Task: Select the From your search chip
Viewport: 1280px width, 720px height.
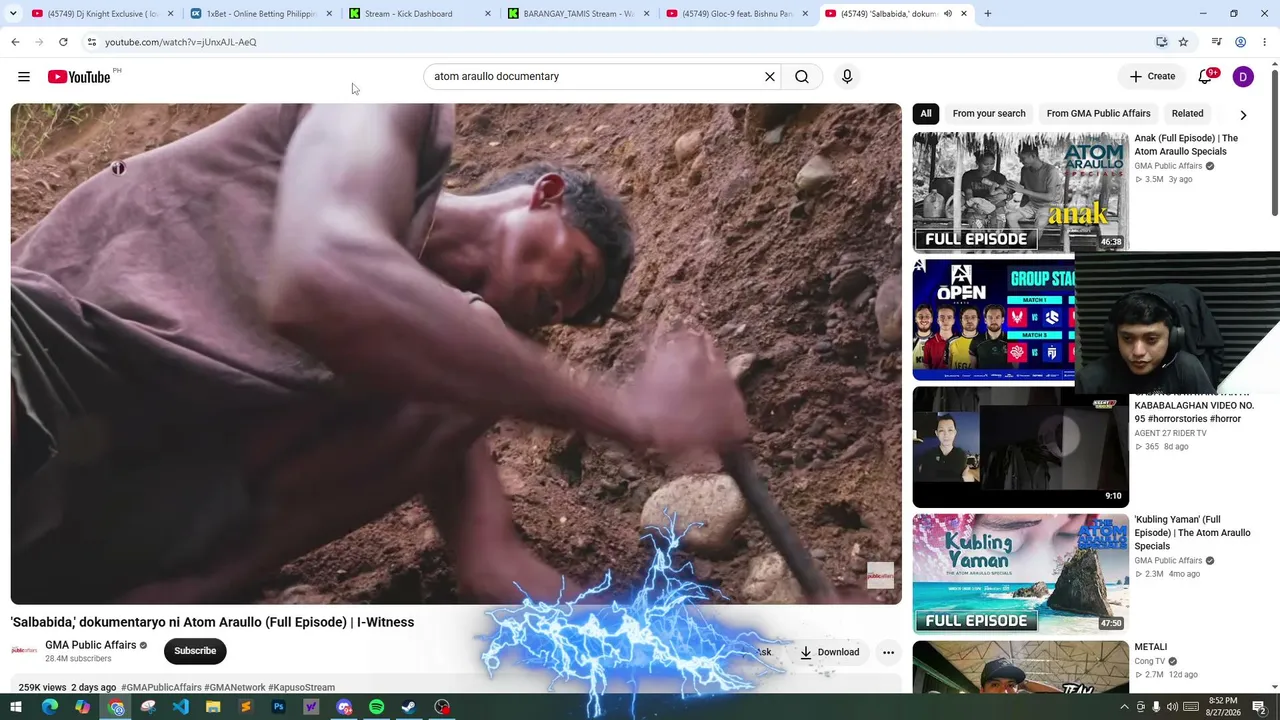Action: click(x=989, y=114)
